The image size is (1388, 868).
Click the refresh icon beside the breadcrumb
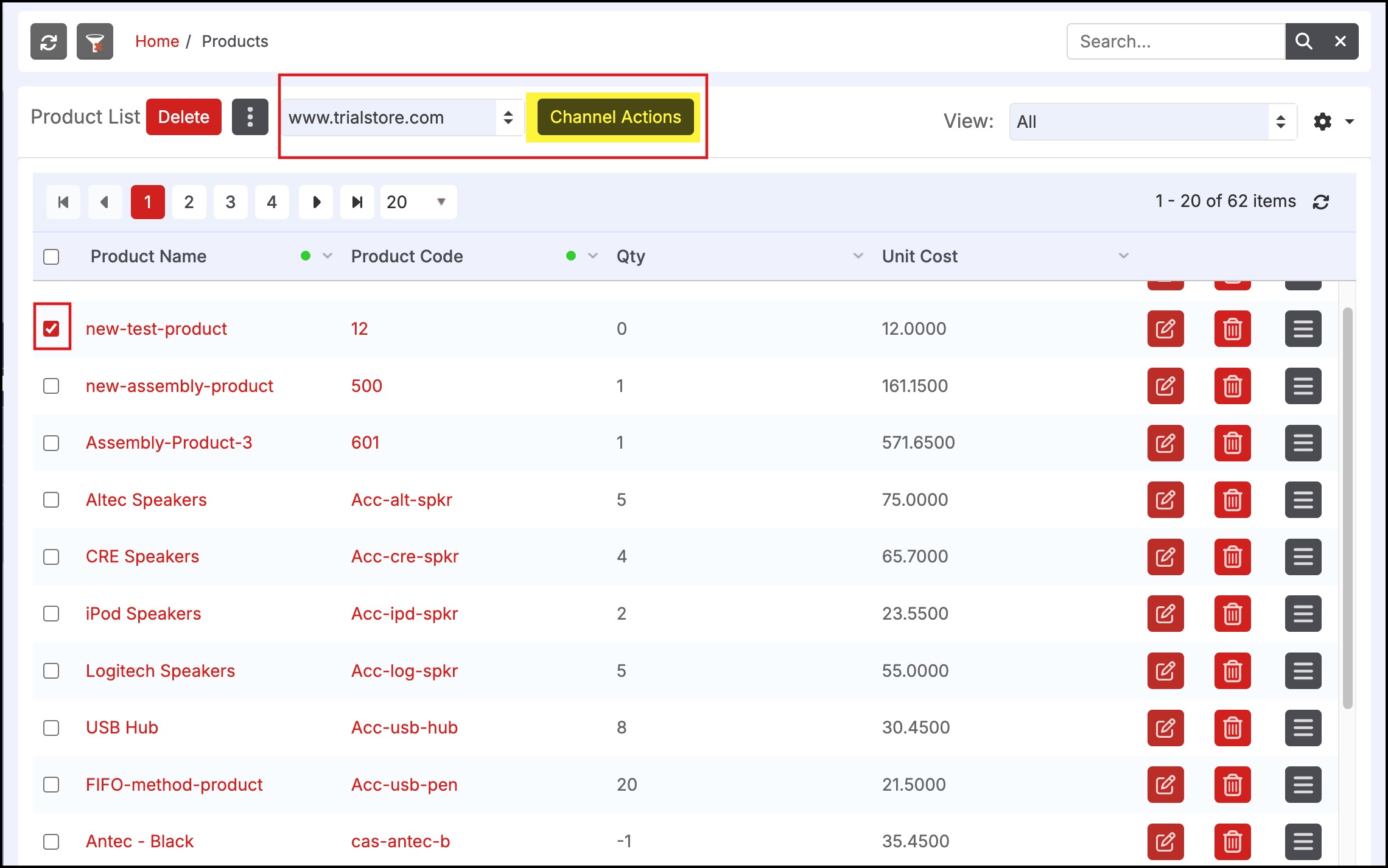(49, 41)
